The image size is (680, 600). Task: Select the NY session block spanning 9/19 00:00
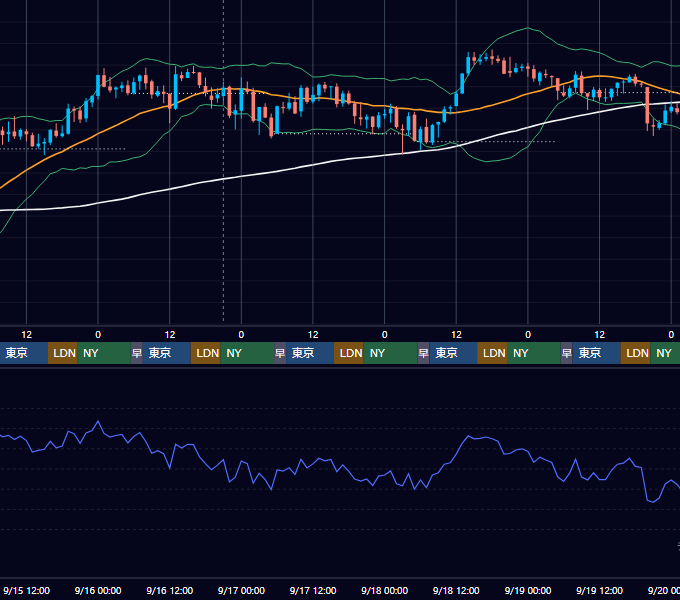click(533, 353)
